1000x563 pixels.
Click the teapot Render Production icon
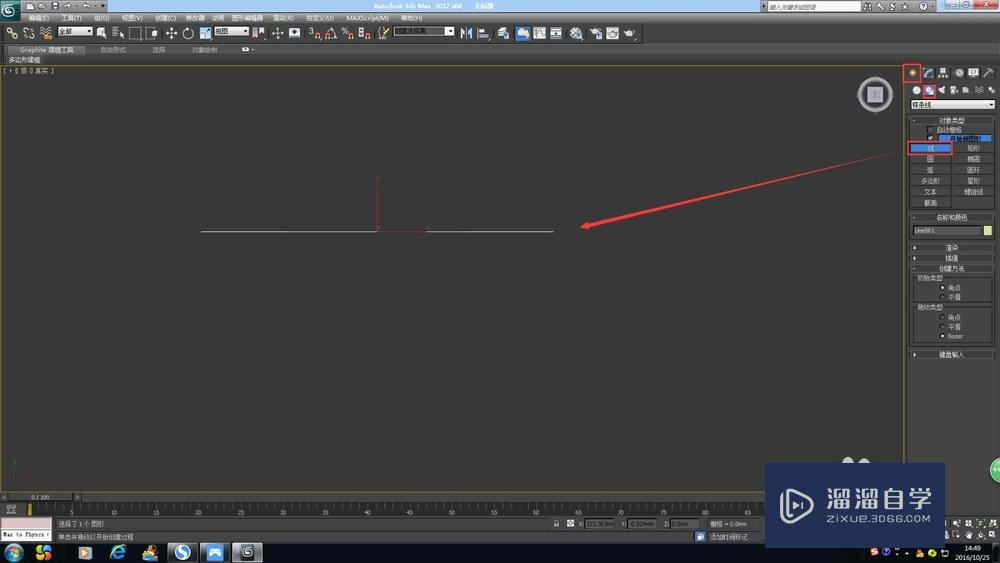(x=629, y=33)
